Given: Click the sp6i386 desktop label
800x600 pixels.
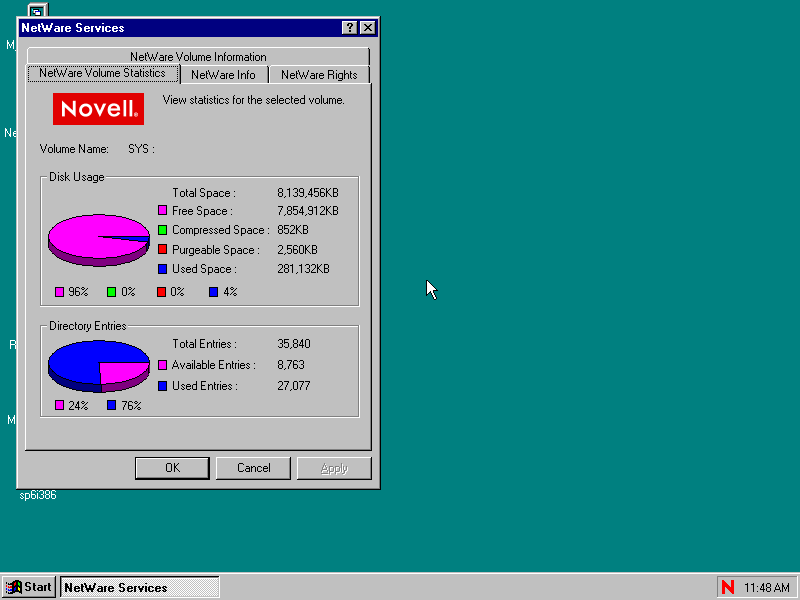Looking at the screenshot, I should 38,495.
